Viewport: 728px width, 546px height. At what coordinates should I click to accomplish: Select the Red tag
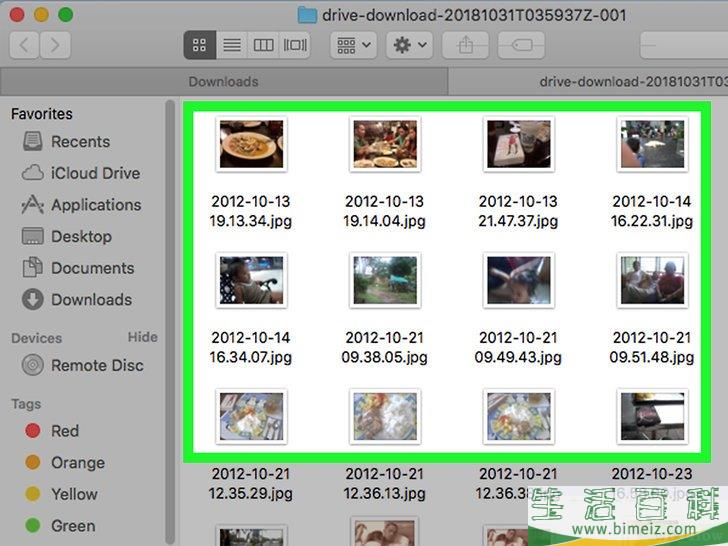coord(52,431)
